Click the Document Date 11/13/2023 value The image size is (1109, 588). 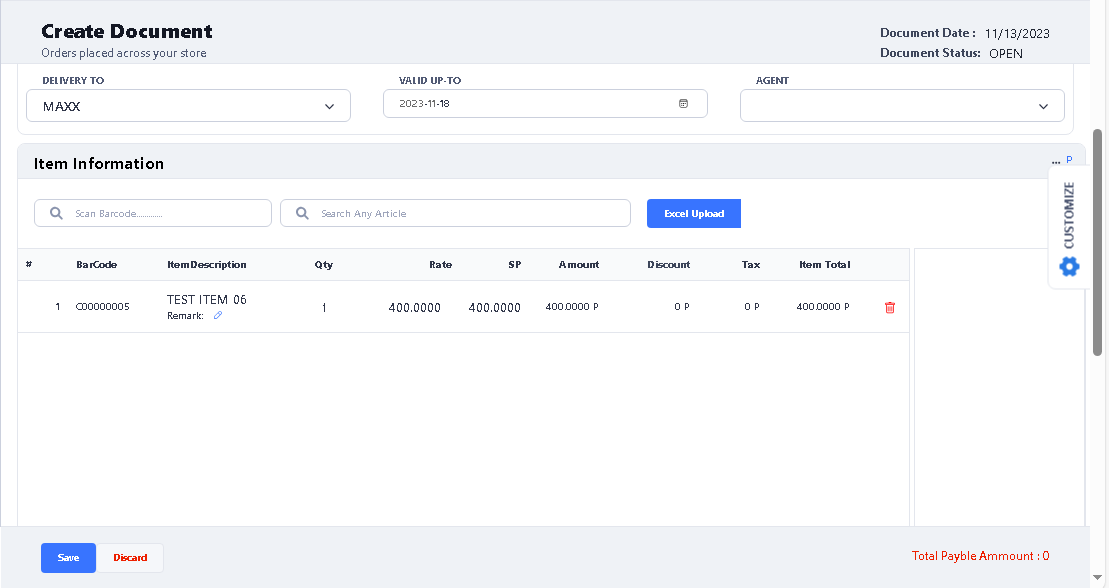[1017, 33]
